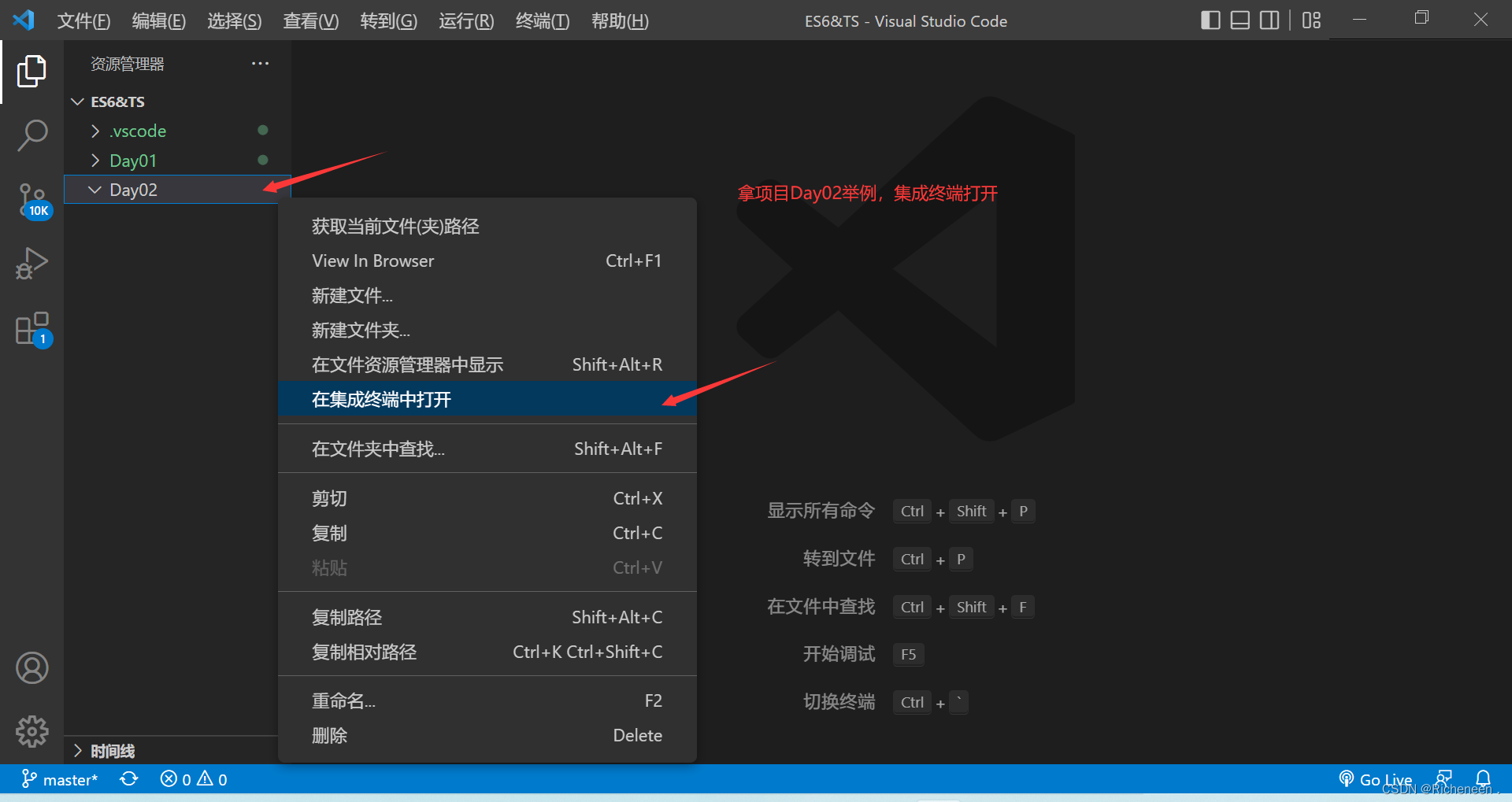Select 剪切 from context menu

click(x=487, y=498)
